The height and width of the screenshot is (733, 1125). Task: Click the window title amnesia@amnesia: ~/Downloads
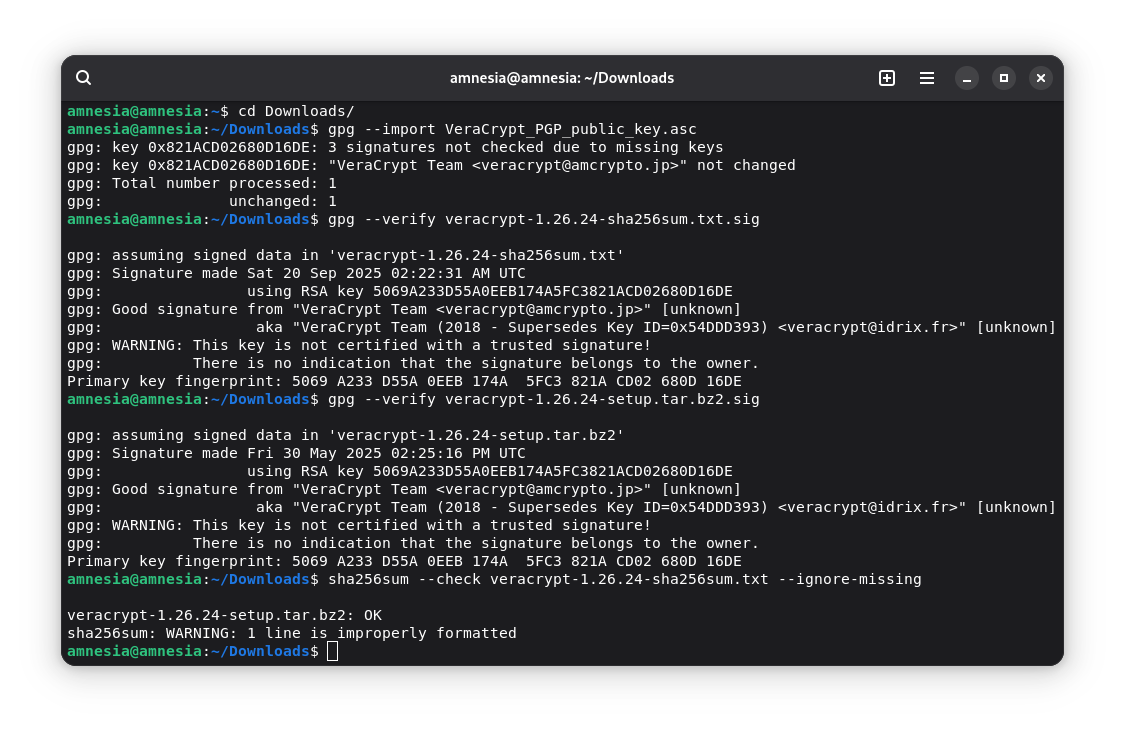tap(561, 77)
